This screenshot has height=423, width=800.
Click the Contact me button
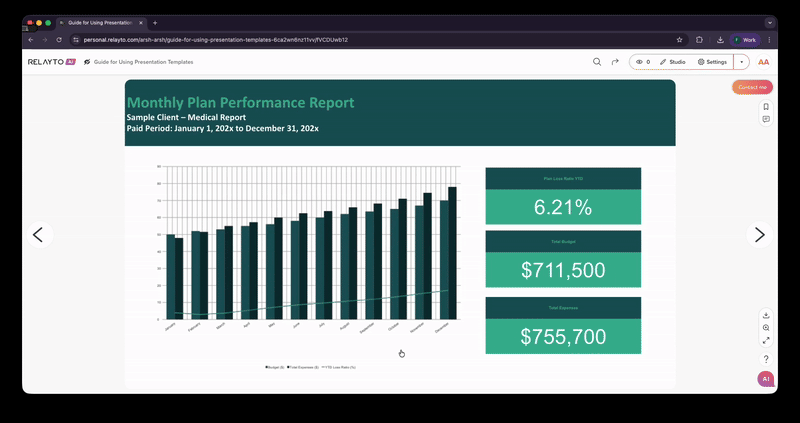click(x=751, y=88)
